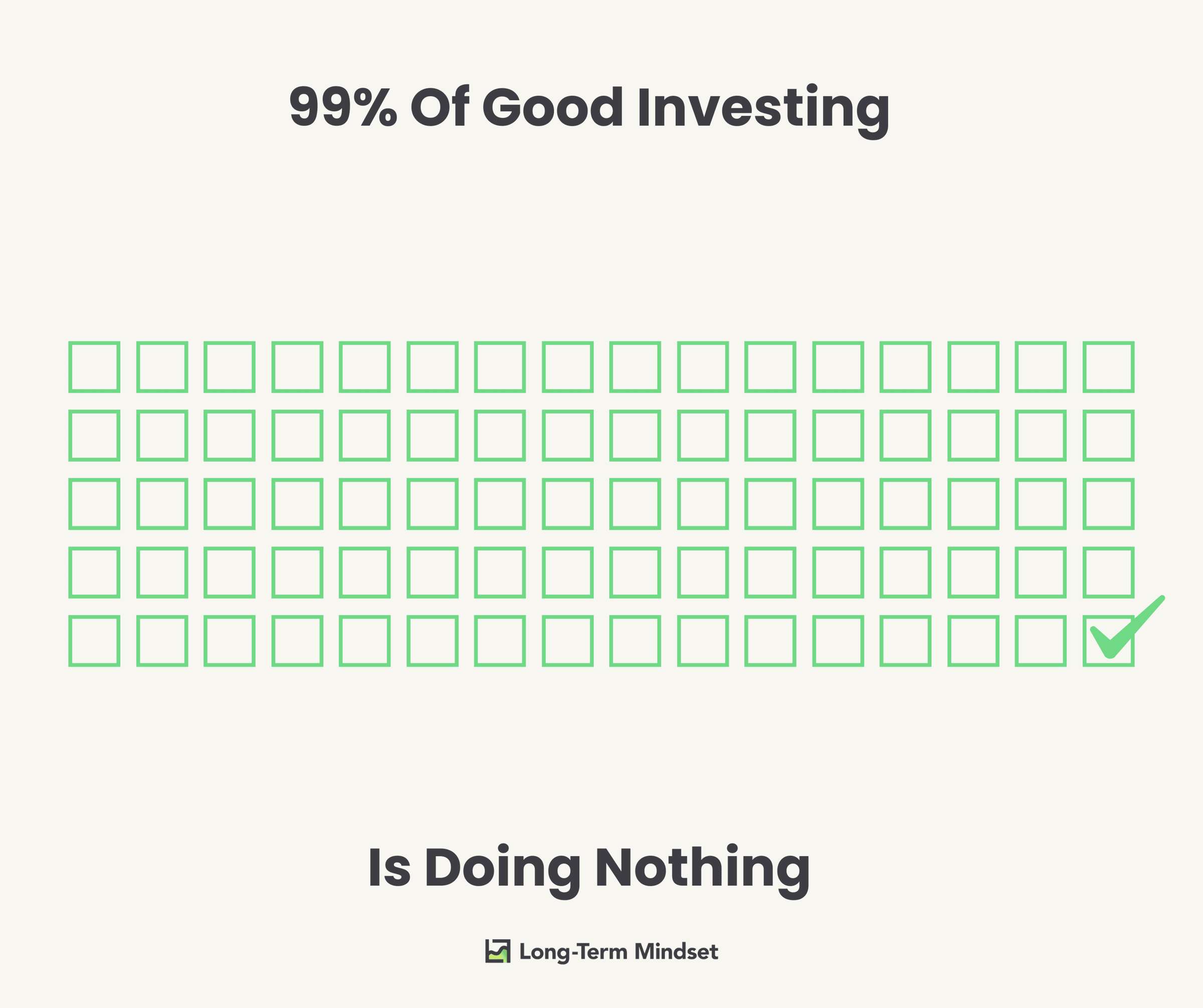Check the third box in the top row
The width and height of the screenshot is (1203, 1008).
point(230,367)
